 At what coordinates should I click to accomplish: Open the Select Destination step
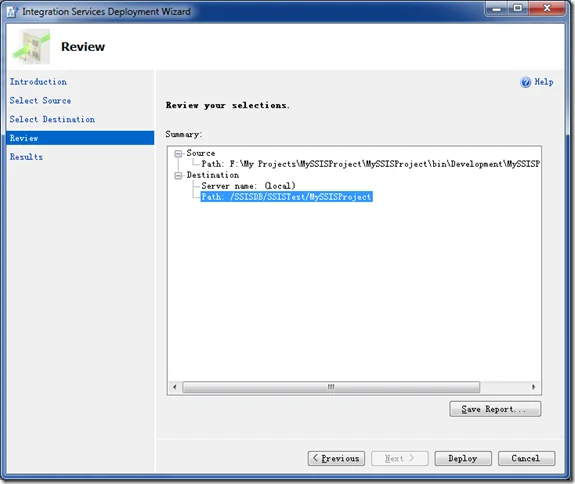pyautogui.click(x=52, y=119)
